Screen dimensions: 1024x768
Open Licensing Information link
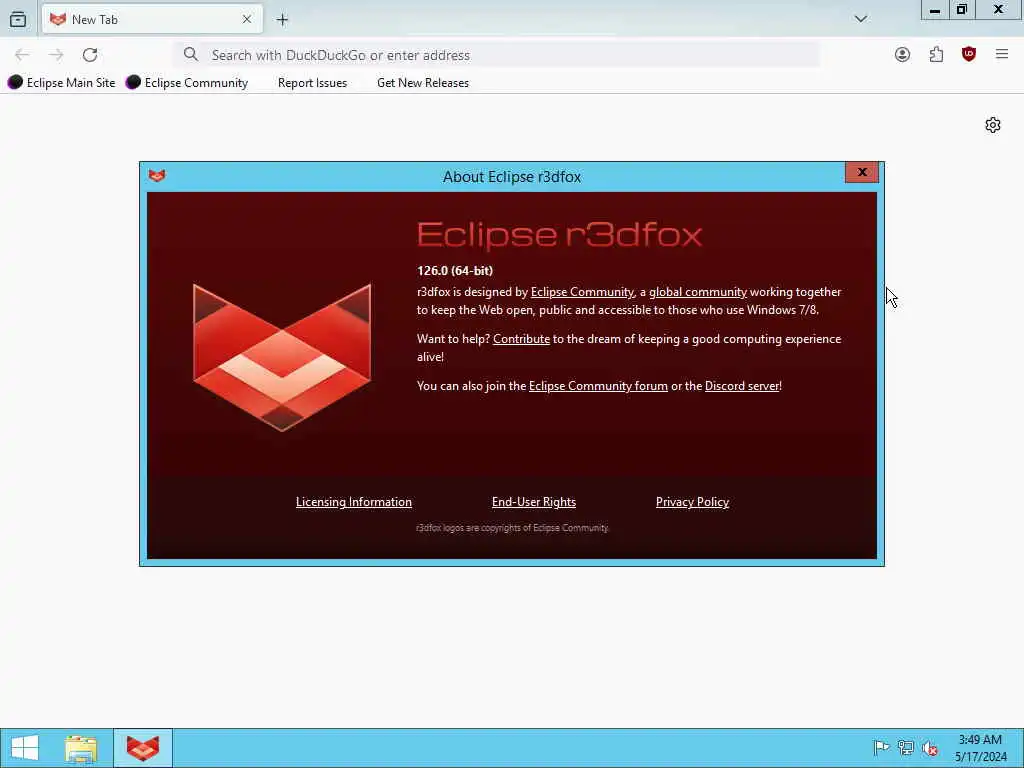pos(354,502)
